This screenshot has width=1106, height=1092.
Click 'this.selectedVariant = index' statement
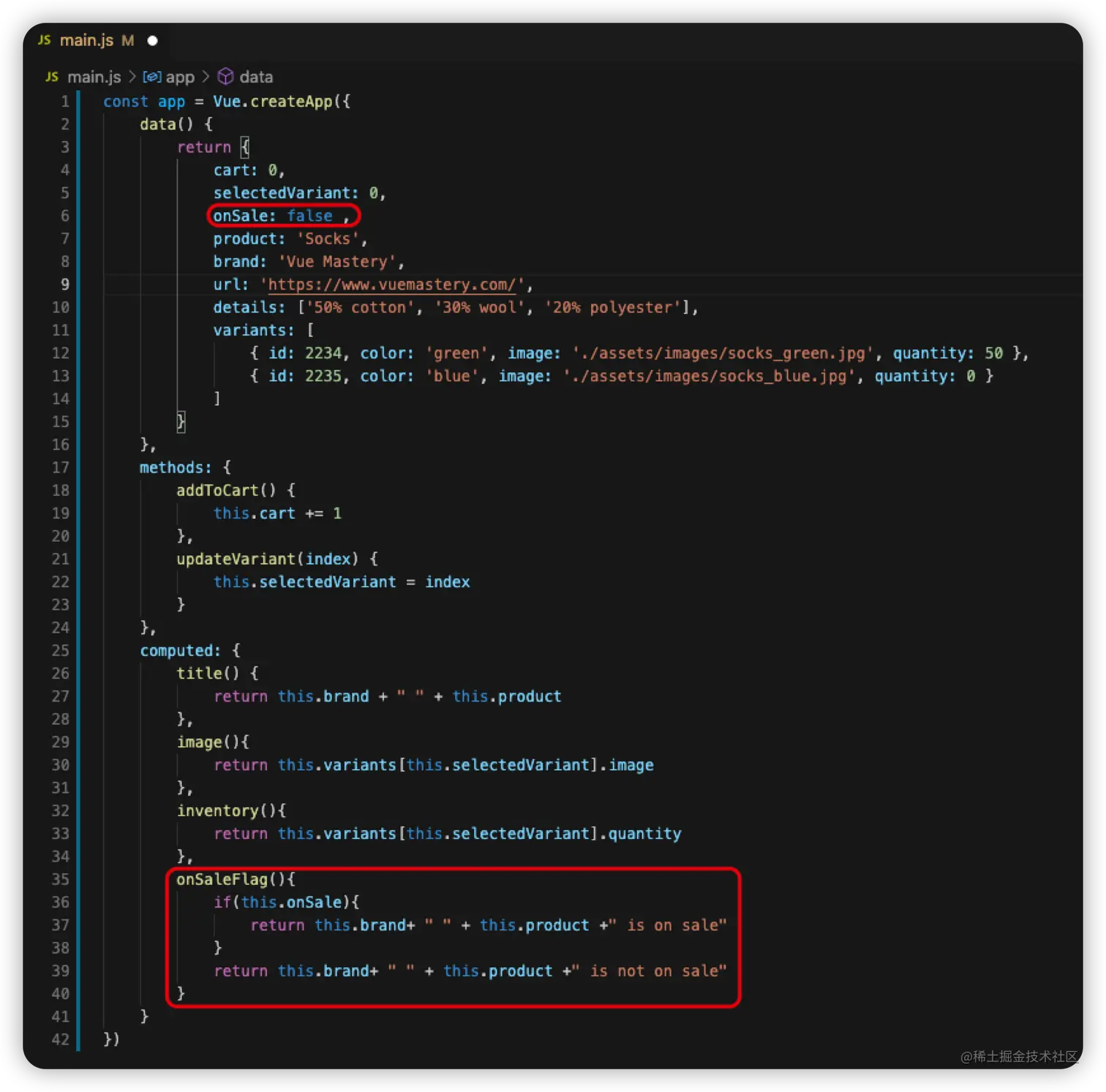click(342, 582)
